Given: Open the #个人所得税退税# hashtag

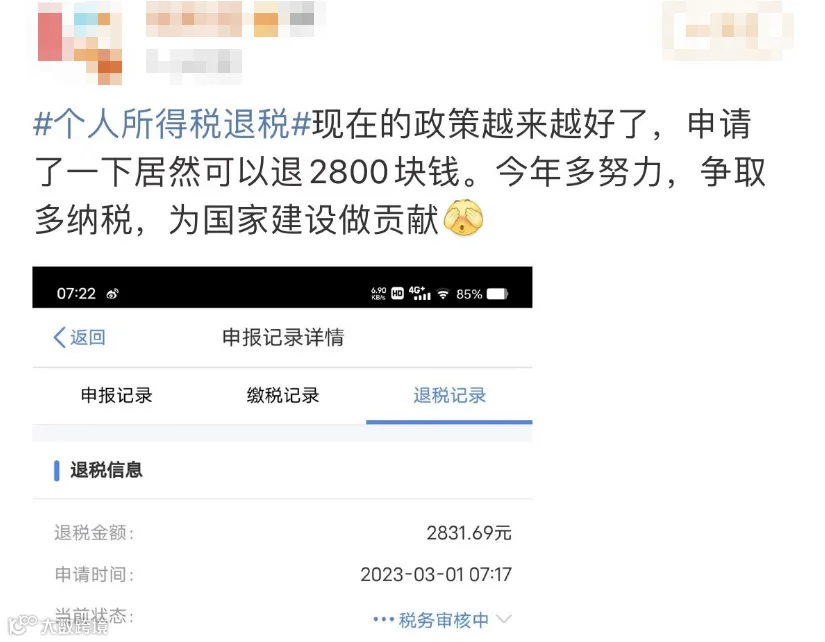Looking at the screenshot, I should (x=173, y=124).
